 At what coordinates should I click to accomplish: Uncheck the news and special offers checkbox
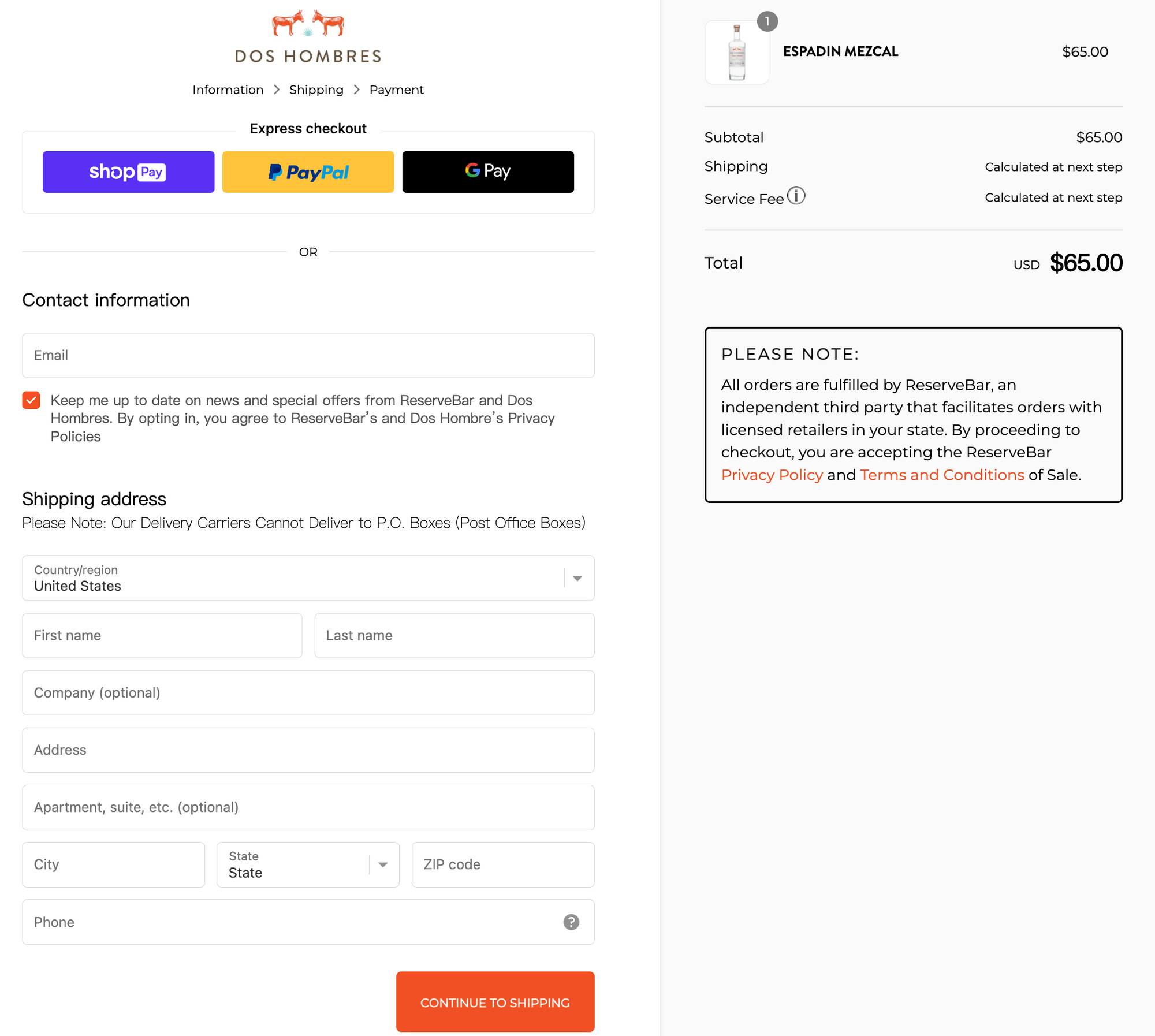point(31,400)
